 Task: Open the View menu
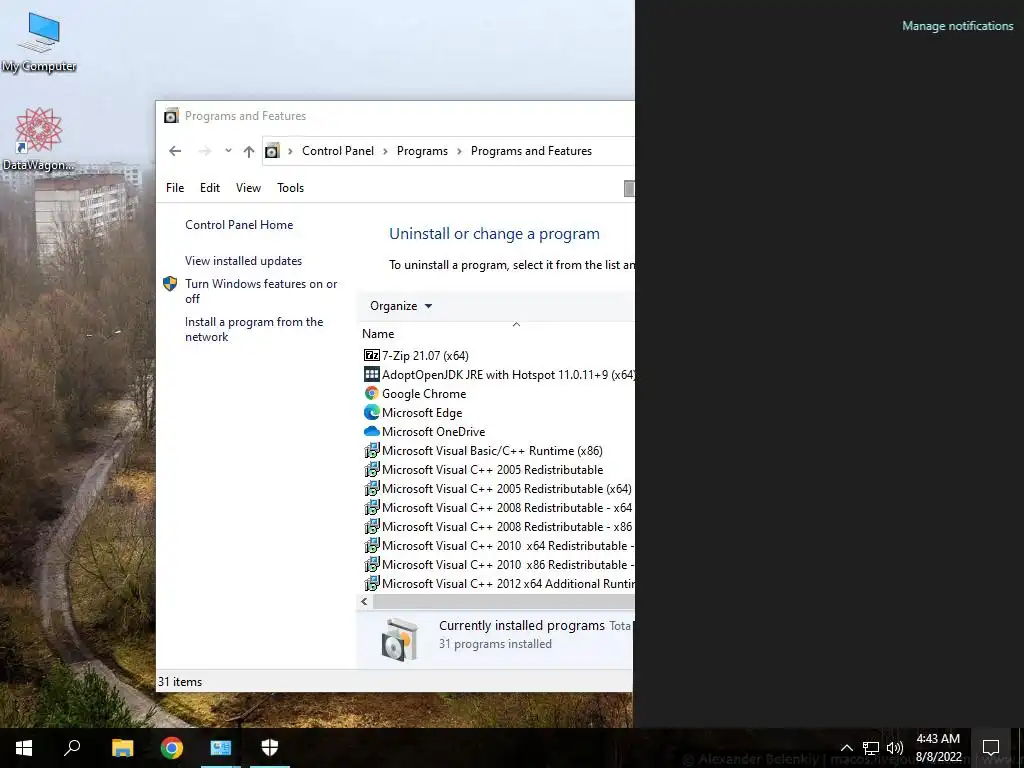(248, 187)
